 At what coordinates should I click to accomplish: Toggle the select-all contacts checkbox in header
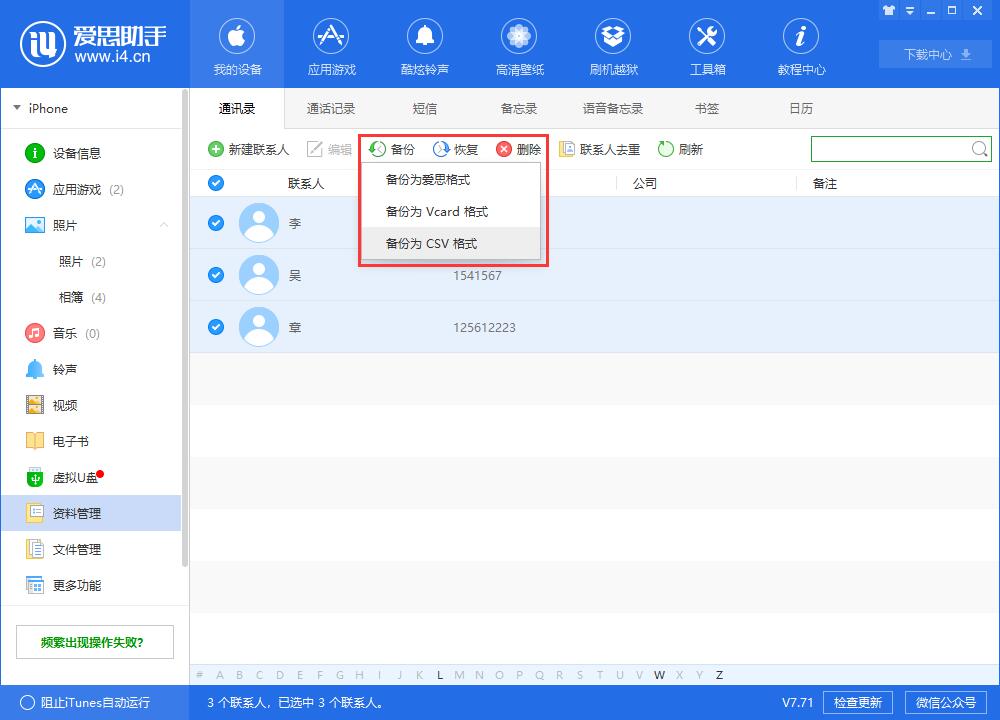216,183
